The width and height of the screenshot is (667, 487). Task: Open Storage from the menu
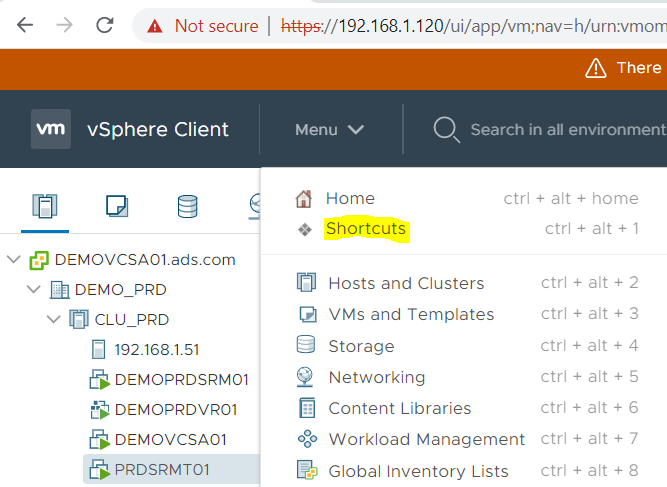tap(361, 346)
